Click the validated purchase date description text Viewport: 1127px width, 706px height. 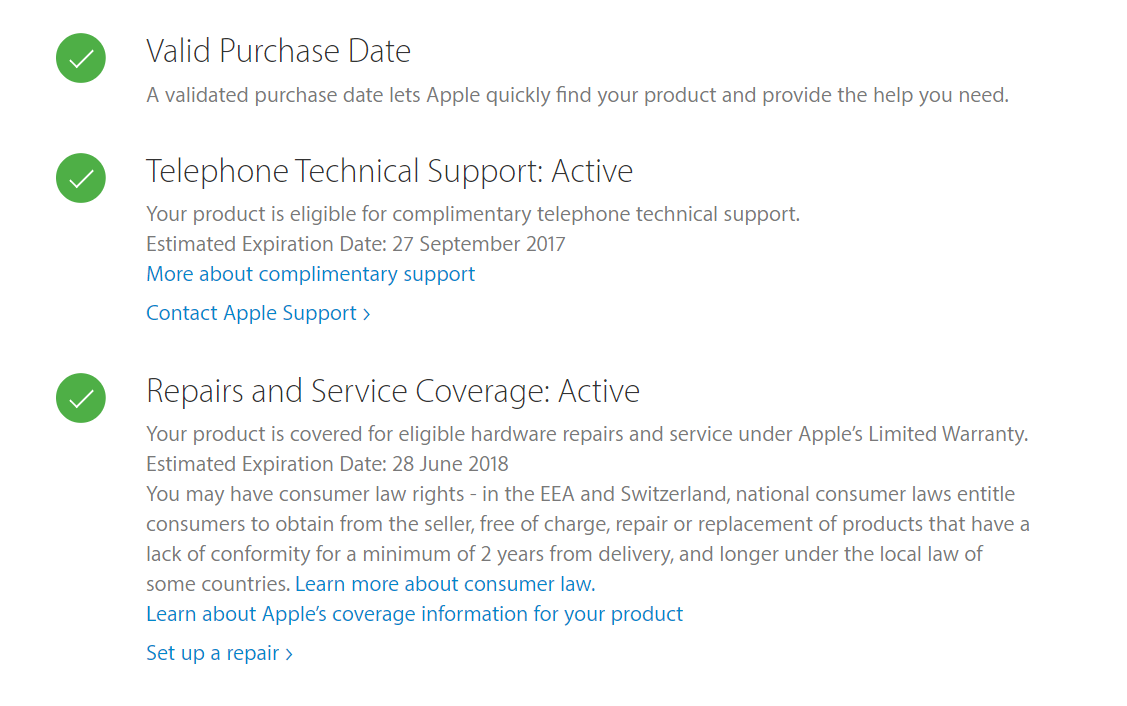pos(577,96)
